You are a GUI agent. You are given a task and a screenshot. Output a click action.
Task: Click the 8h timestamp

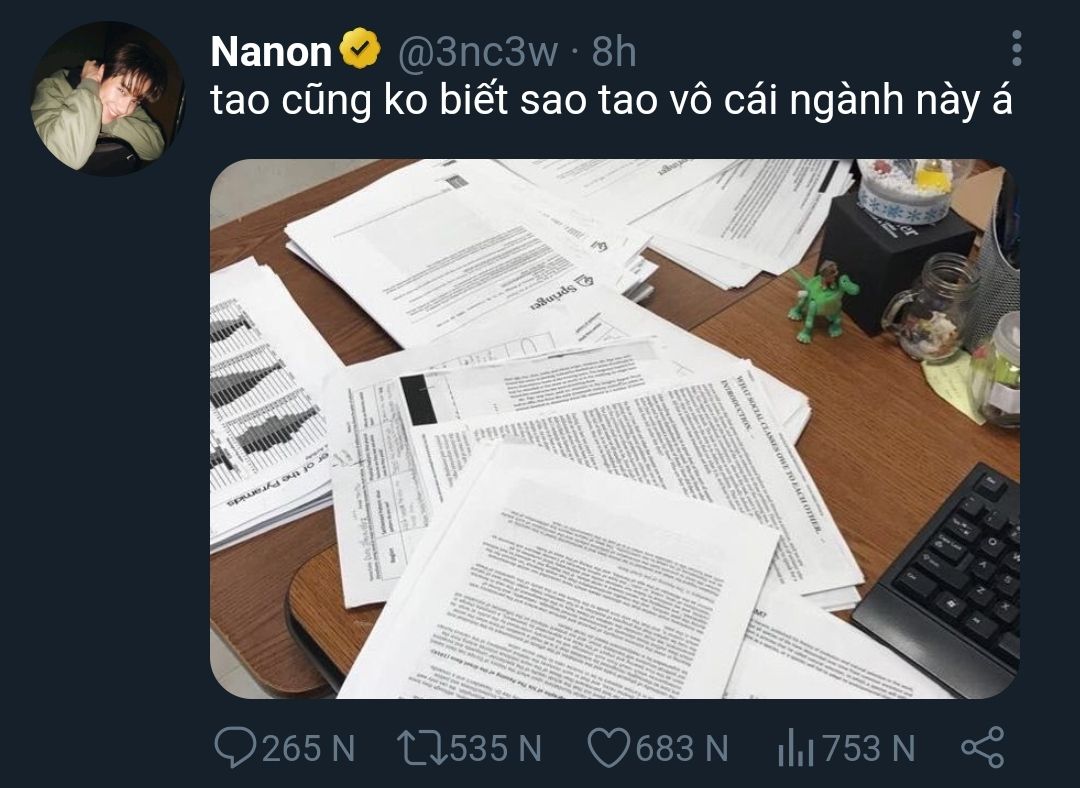[614, 52]
